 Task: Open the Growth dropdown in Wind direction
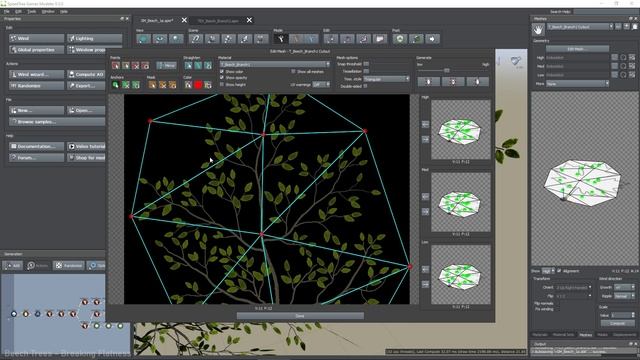(624, 287)
